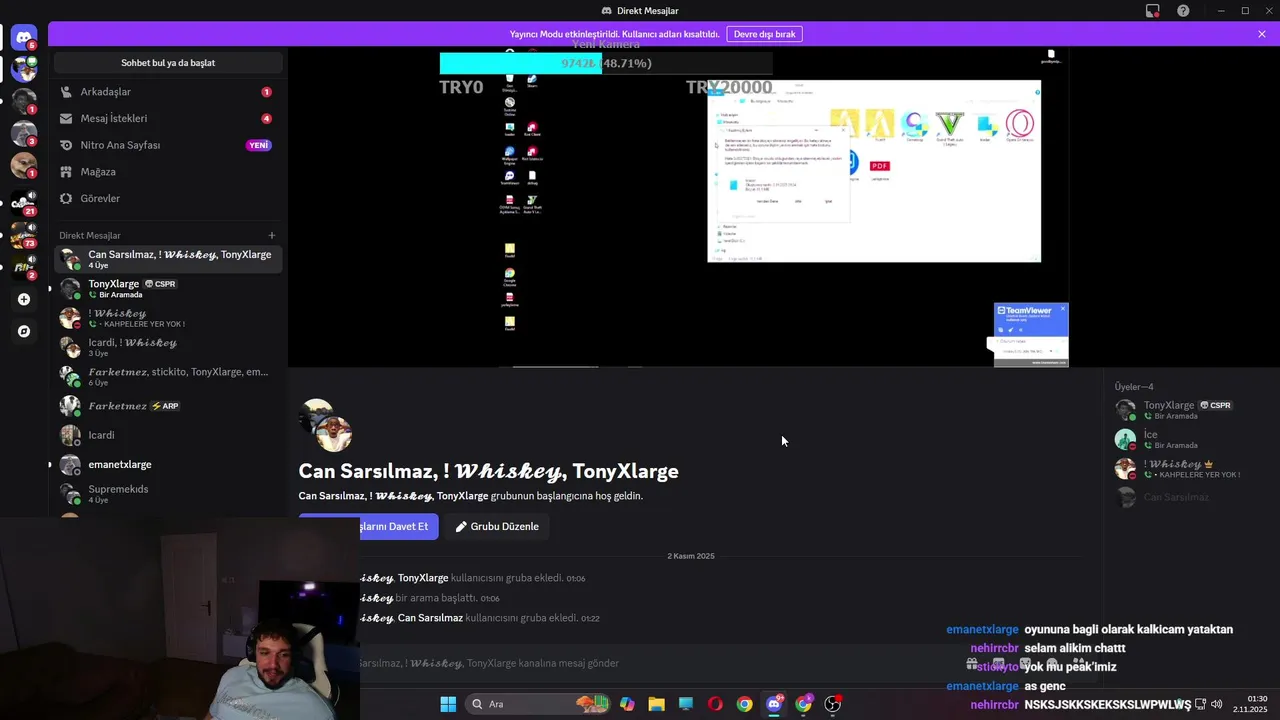
Task: Open Arkadaşlar friends list
Action: tap(168, 92)
